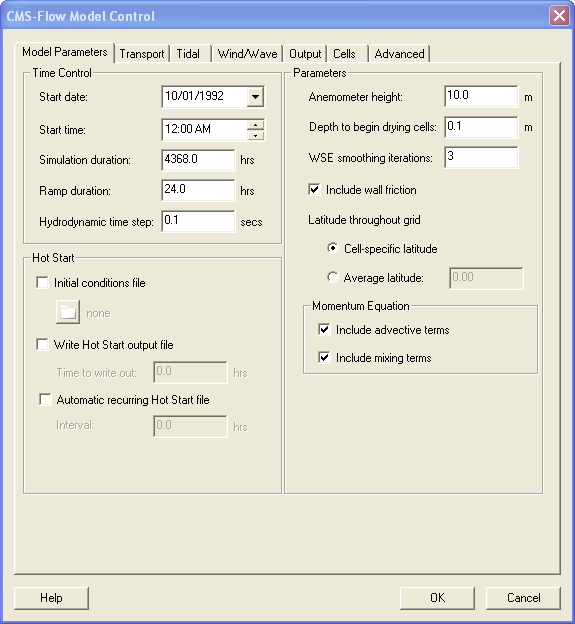Screen dimensions: 575x624
Task: Toggle Include mixing terms checkbox
Action: point(324,357)
